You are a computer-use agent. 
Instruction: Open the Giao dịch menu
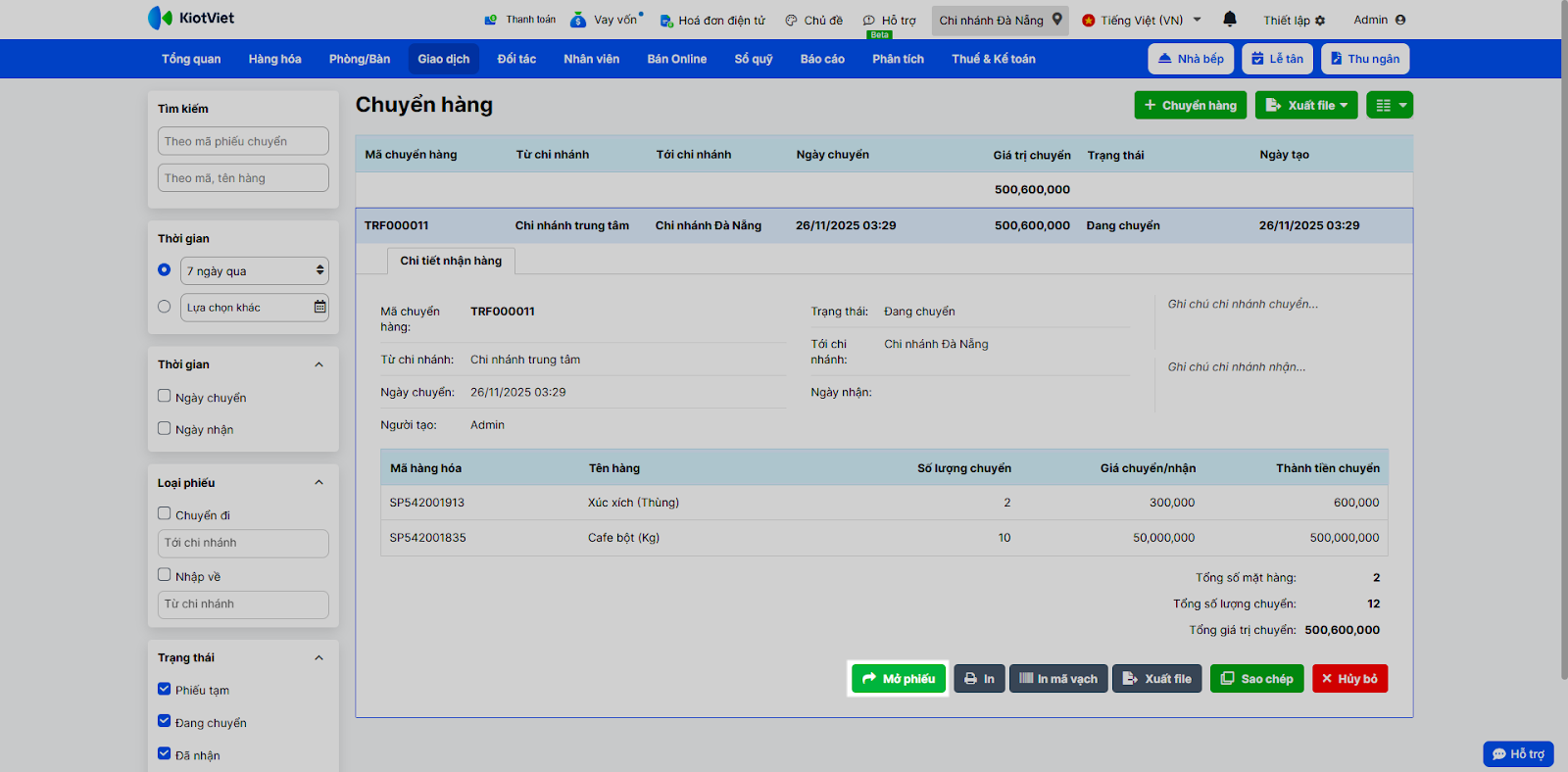[x=444, y=59]
